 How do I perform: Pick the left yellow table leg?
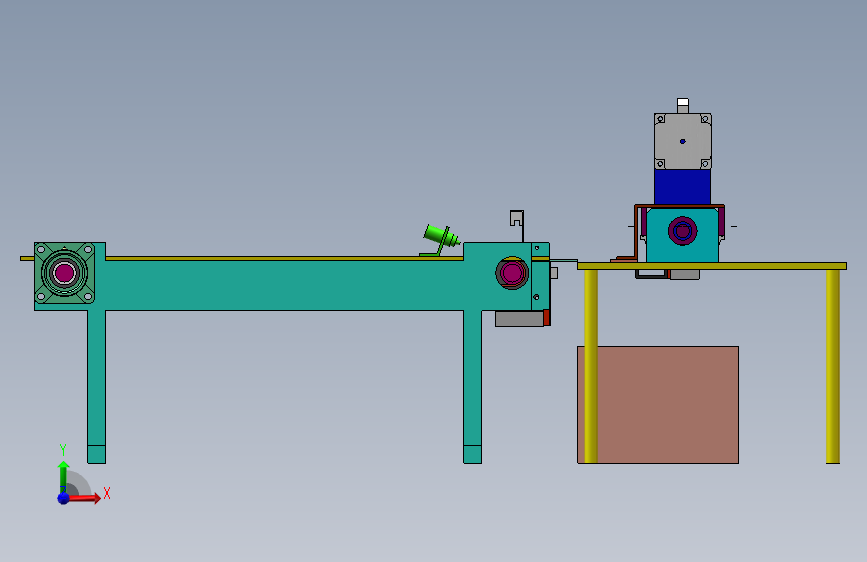(591, 366)
